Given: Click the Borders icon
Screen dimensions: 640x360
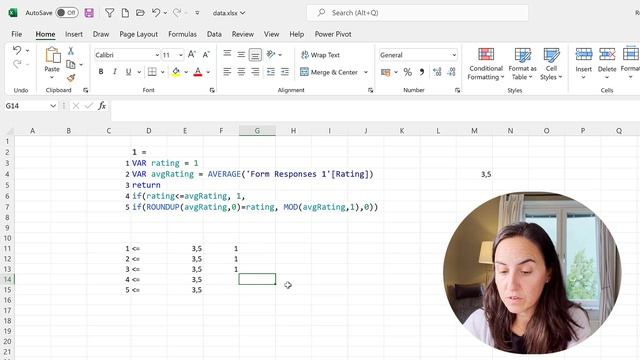Looking at the screenshot, I should click(x=152, y=72).
